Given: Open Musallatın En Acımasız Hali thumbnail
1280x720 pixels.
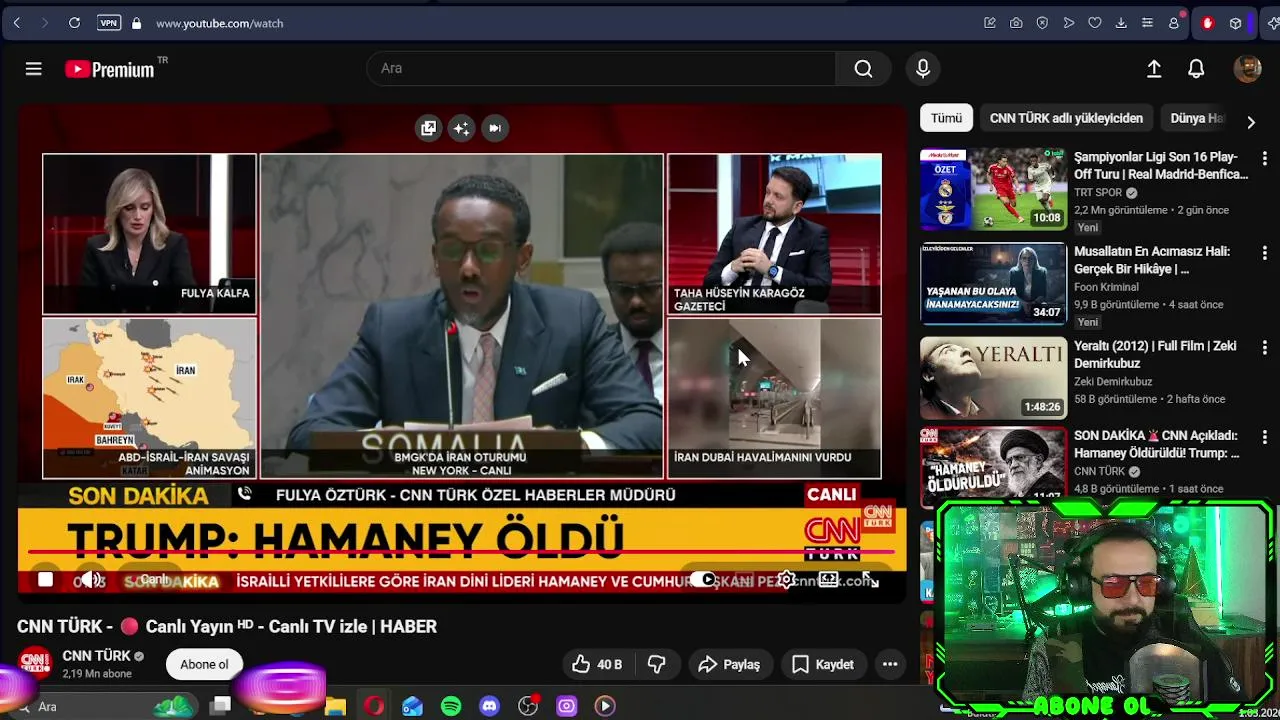Looking at the screenshot, I should pos(993,284).
